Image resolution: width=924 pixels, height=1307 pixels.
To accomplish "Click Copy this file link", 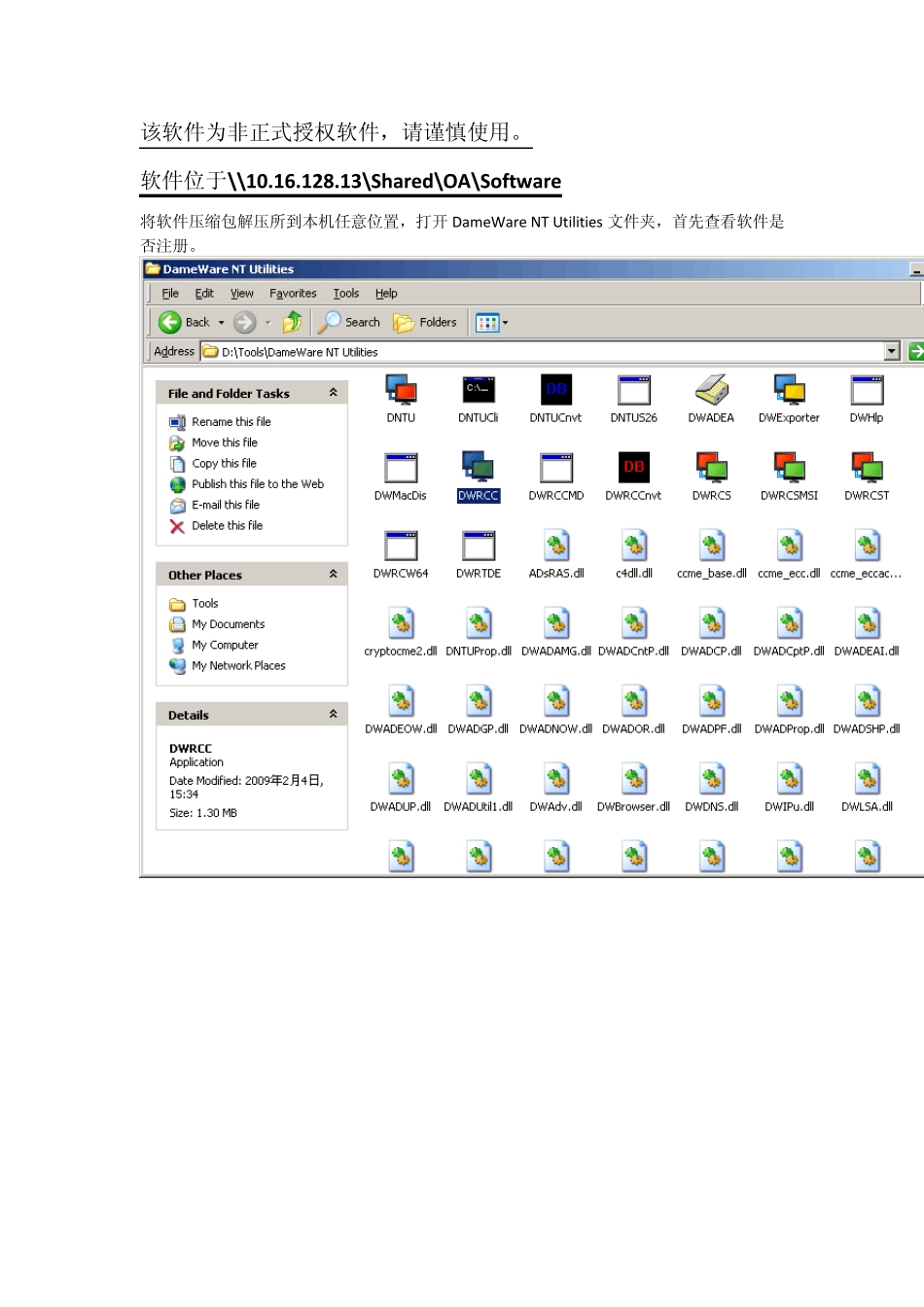I will pyautogui.click(x=224, y=464).
